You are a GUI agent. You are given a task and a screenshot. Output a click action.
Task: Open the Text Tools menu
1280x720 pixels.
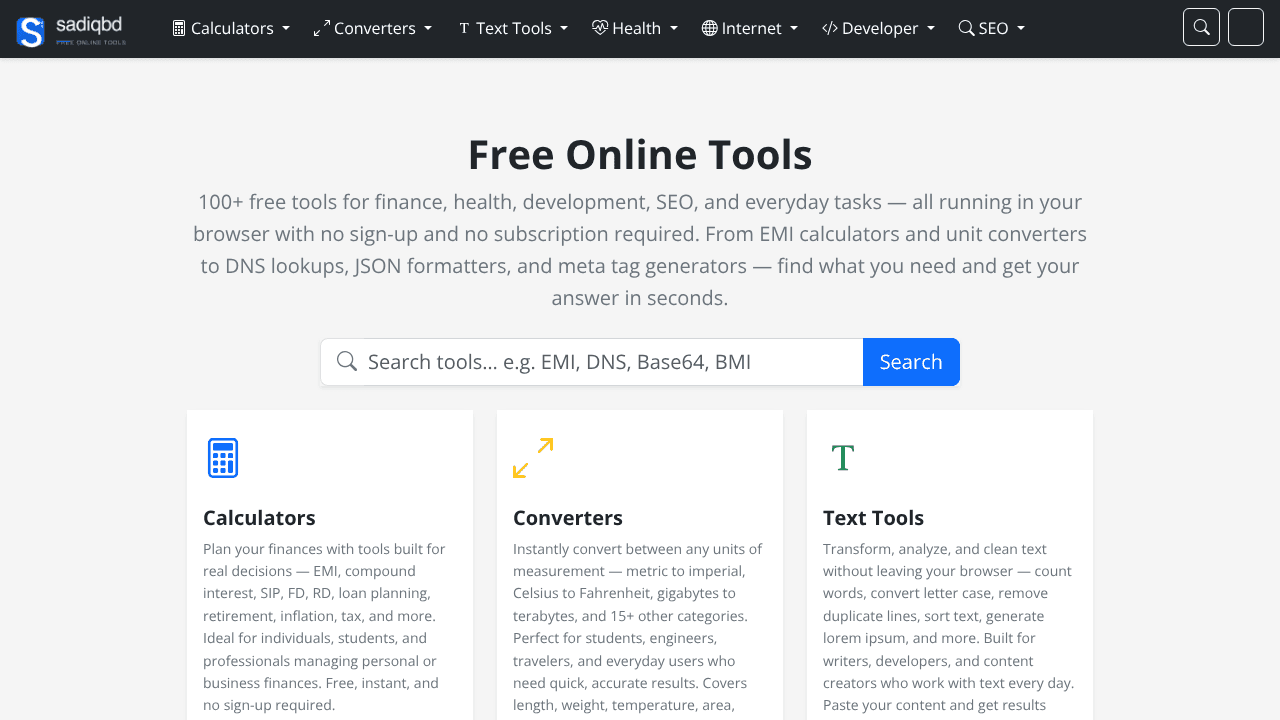513,28
